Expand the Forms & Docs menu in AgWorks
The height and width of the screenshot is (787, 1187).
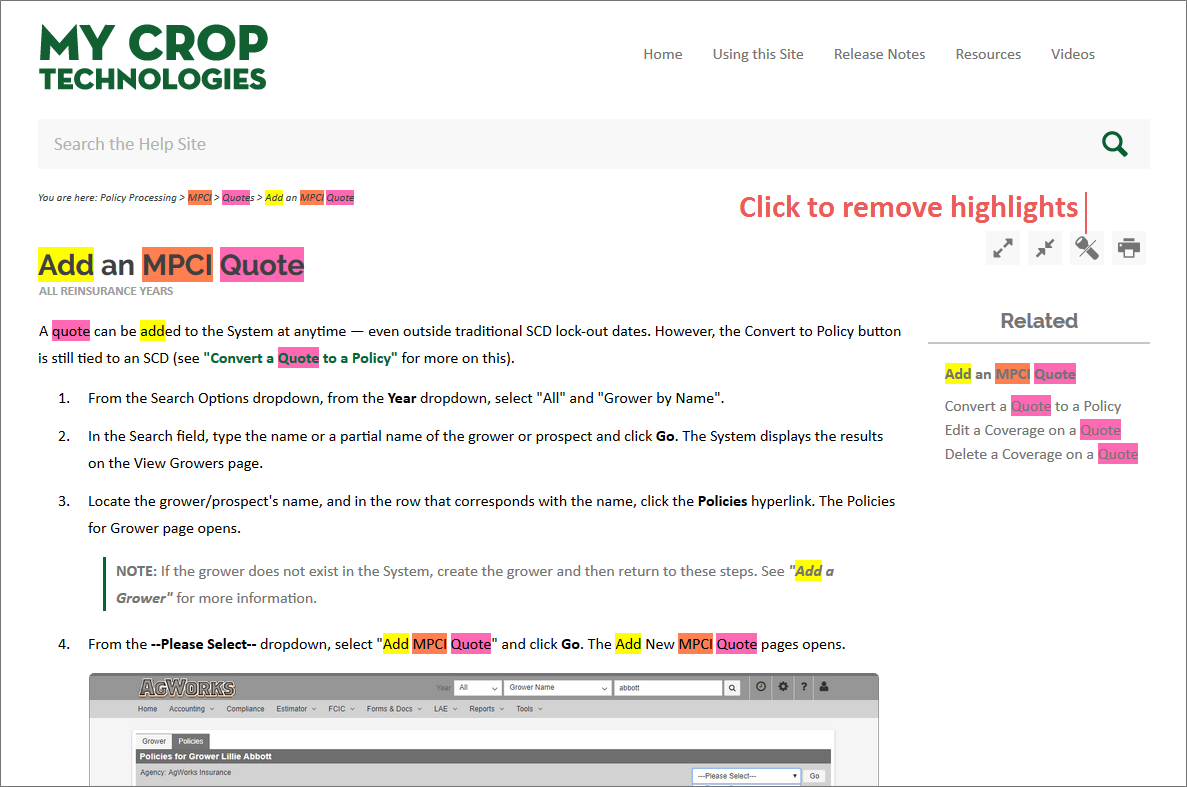tap(394, 709)
